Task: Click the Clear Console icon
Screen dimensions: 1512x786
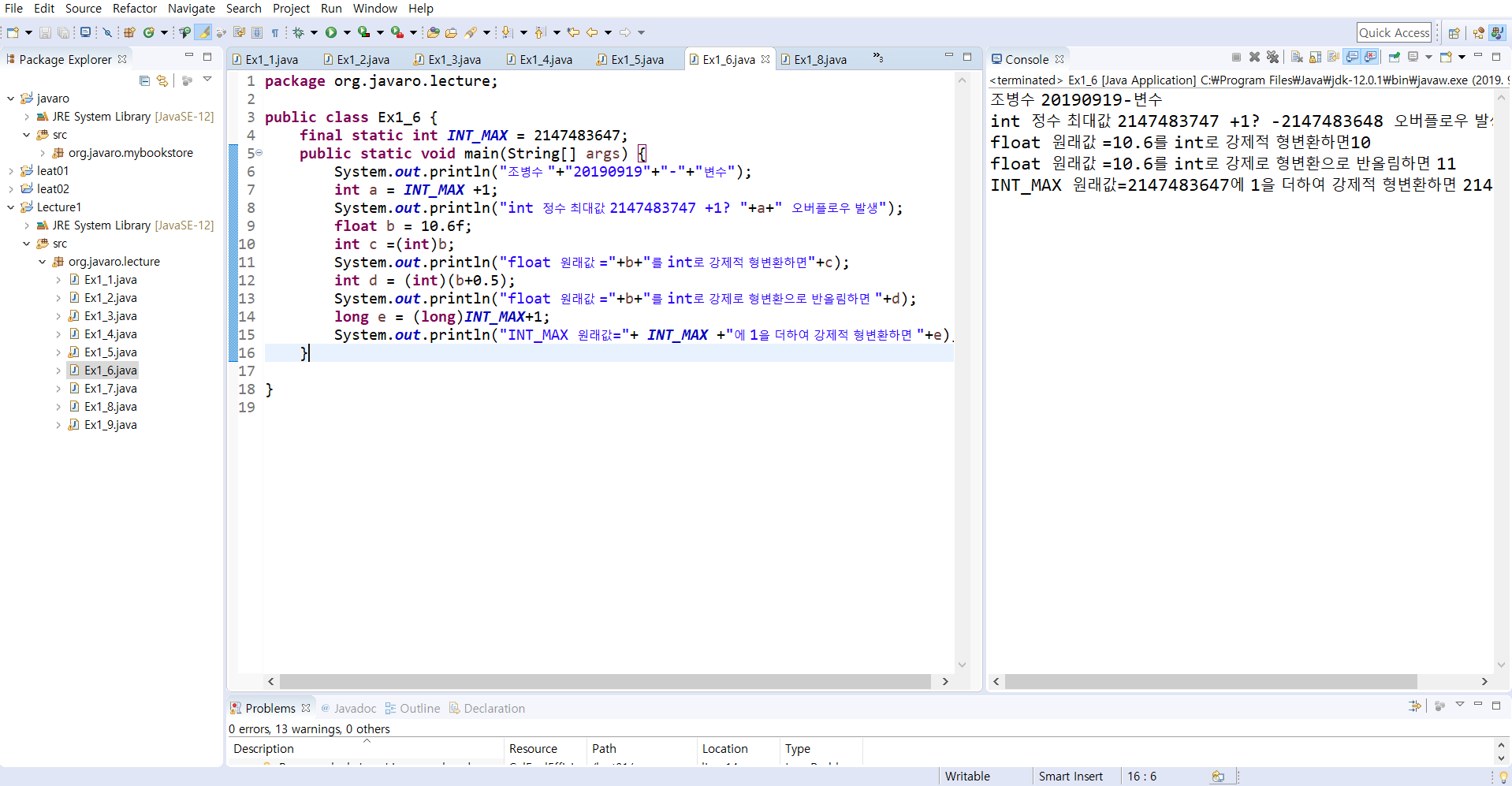Action: 1297,57
